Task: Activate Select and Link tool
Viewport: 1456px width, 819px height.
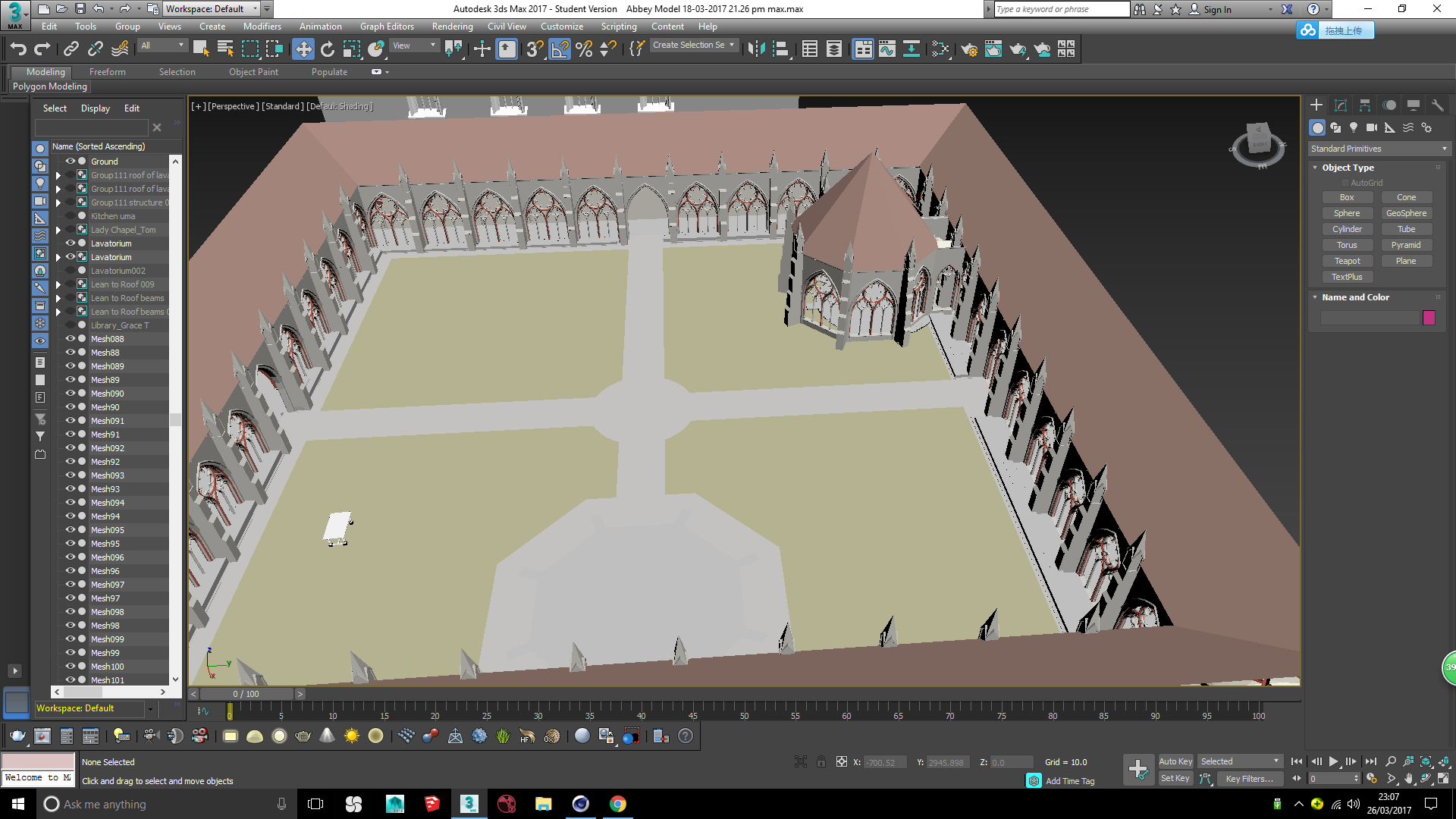Action: (x=71, y=49)
